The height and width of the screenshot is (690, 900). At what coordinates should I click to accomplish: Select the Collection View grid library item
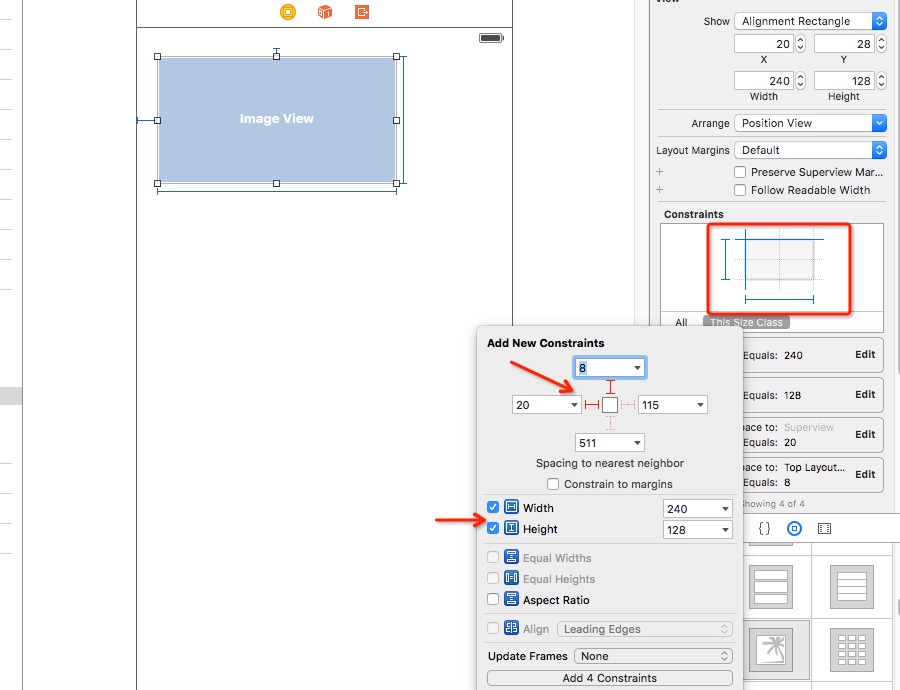tap(852, 650)
